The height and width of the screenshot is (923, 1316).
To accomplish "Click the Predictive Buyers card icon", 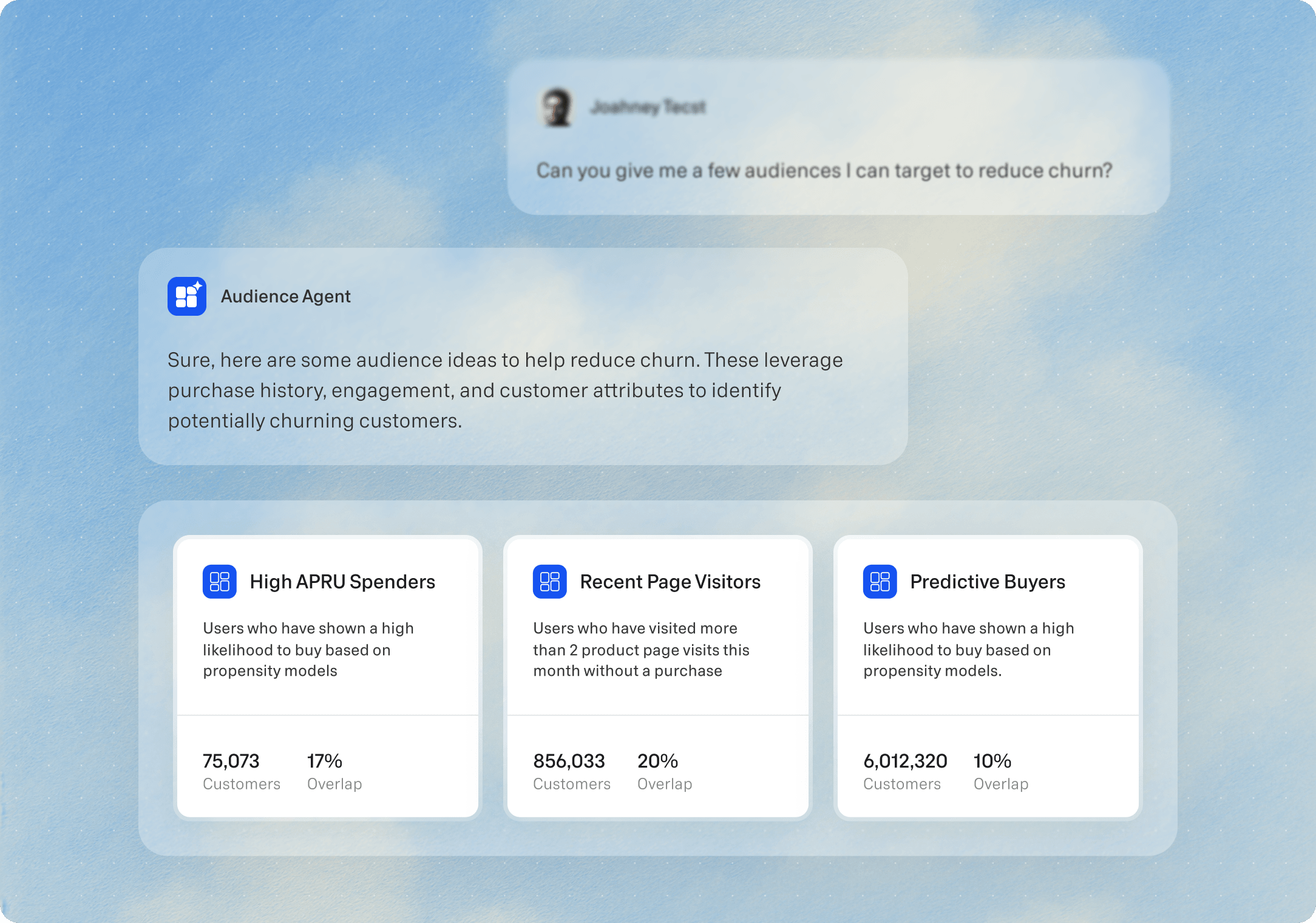I will point(880,582).
